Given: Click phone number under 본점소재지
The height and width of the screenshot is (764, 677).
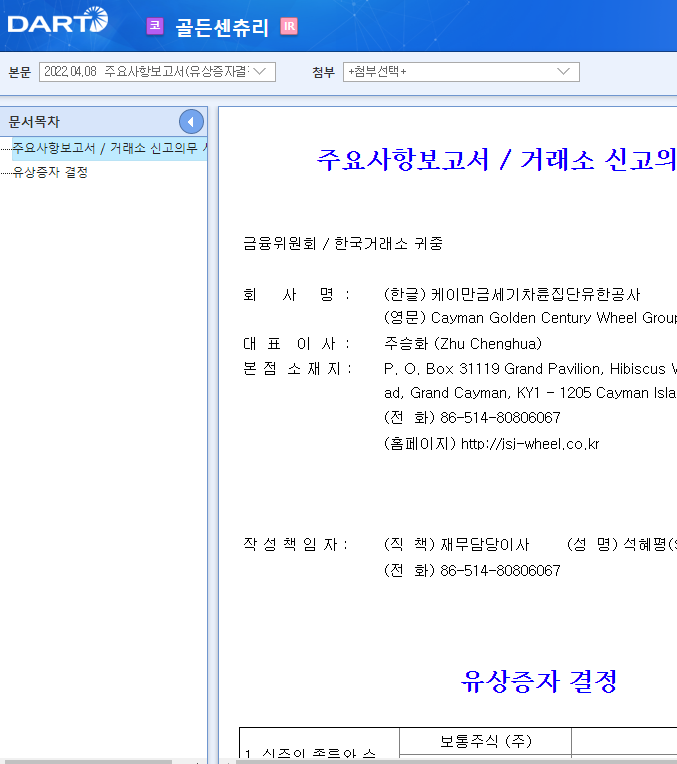Looking at the screenshot, I should coord(500,418).
